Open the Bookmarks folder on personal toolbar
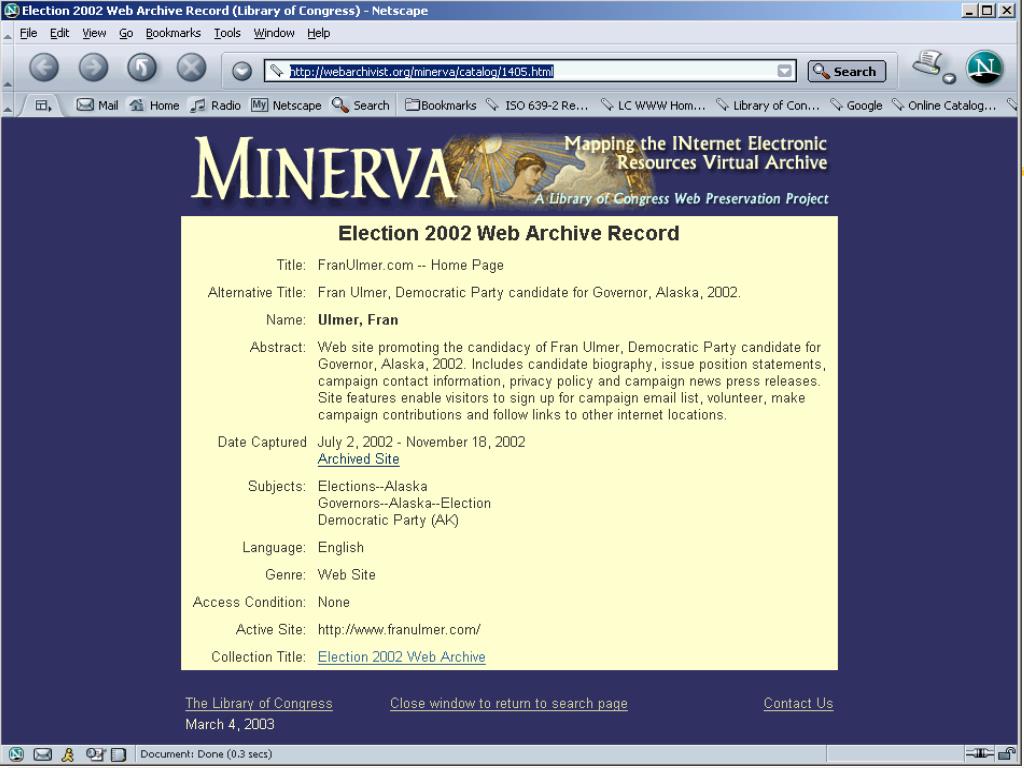 coord(441,105)
